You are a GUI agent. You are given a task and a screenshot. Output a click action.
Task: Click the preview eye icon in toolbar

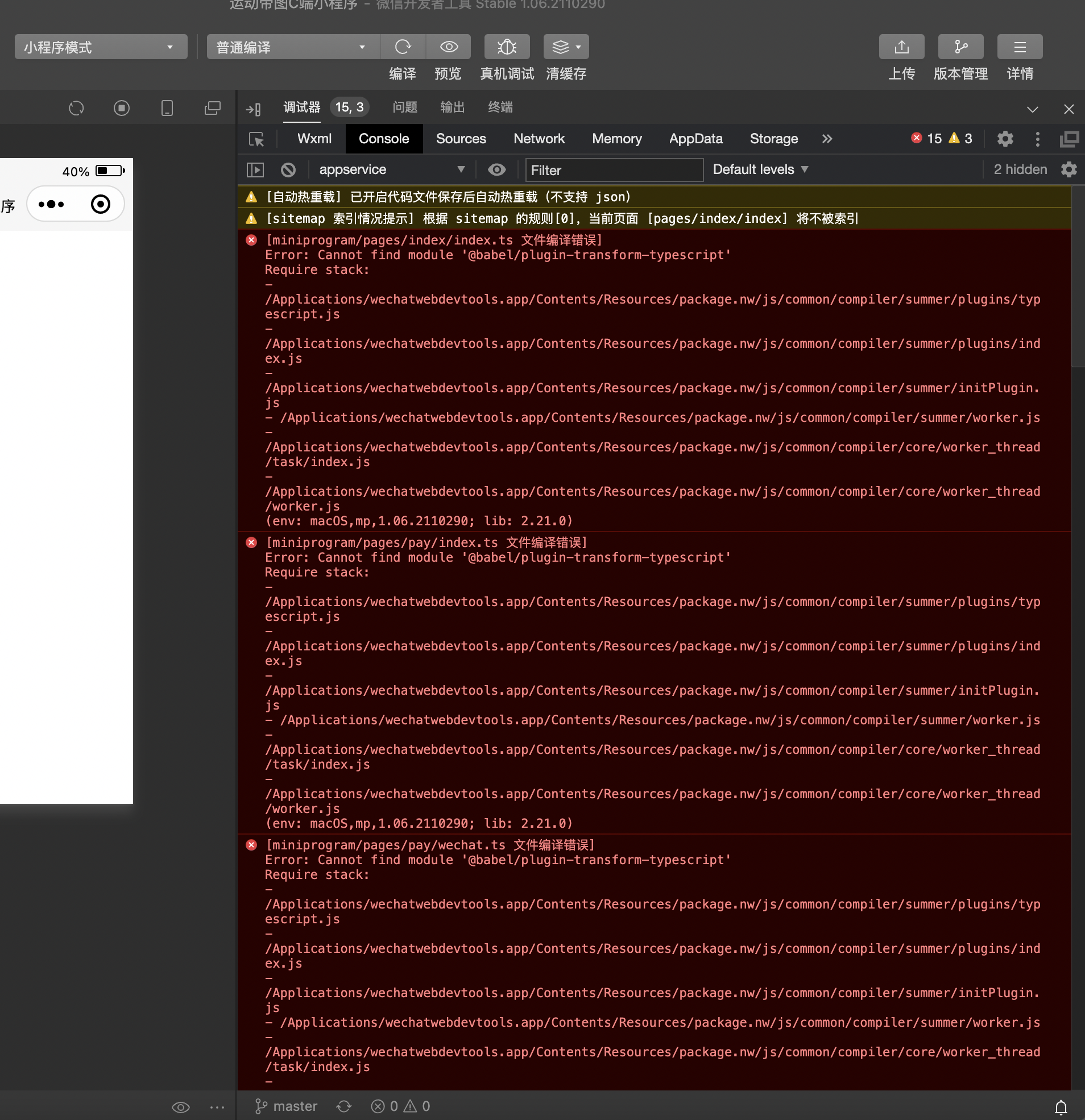tap(449, 47)
